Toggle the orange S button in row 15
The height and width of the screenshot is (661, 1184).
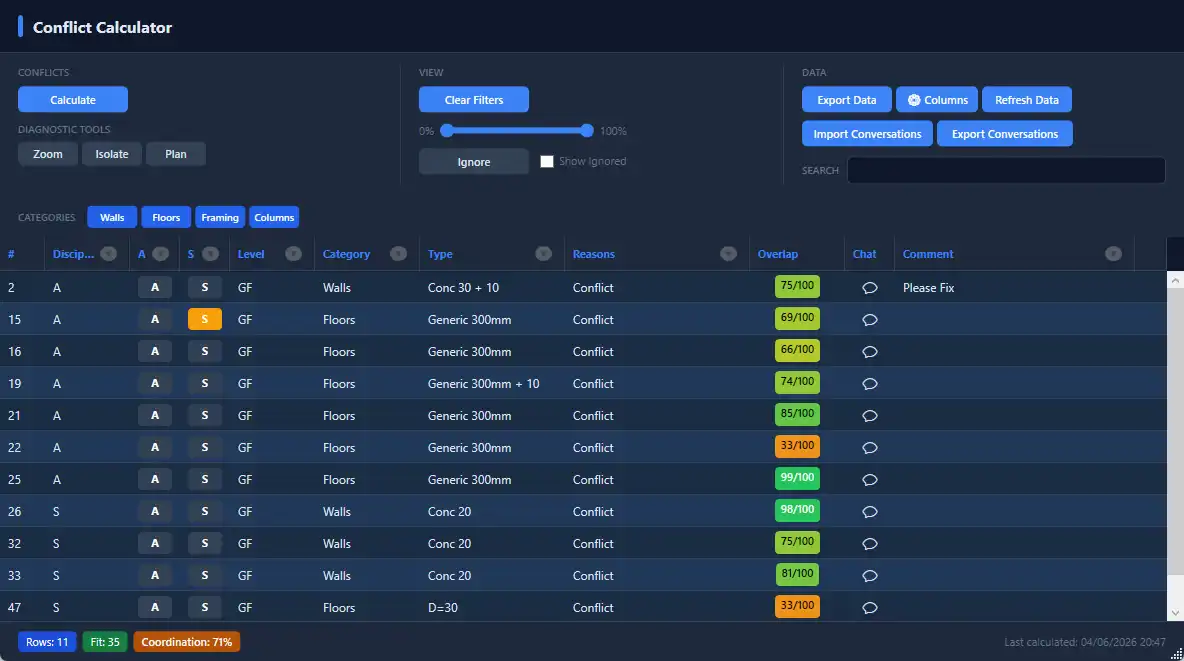coord(205,320)
